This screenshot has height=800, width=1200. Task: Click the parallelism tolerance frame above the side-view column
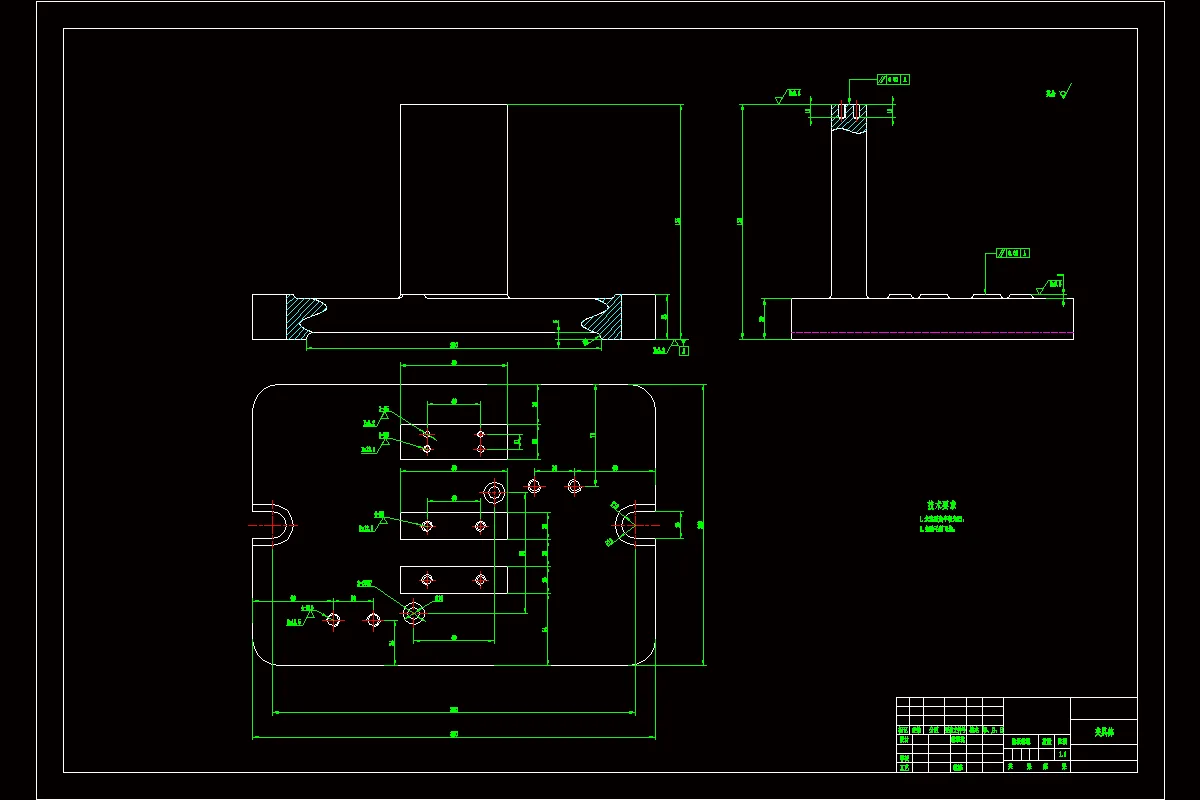[x=893, y=78]
